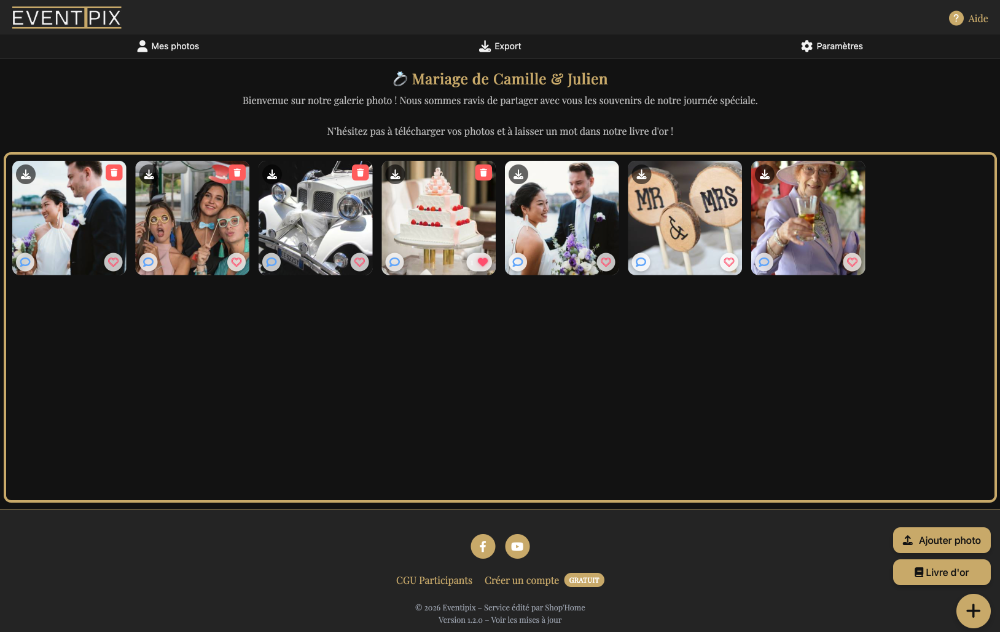Open the Mes photos tab

(168, 46)
